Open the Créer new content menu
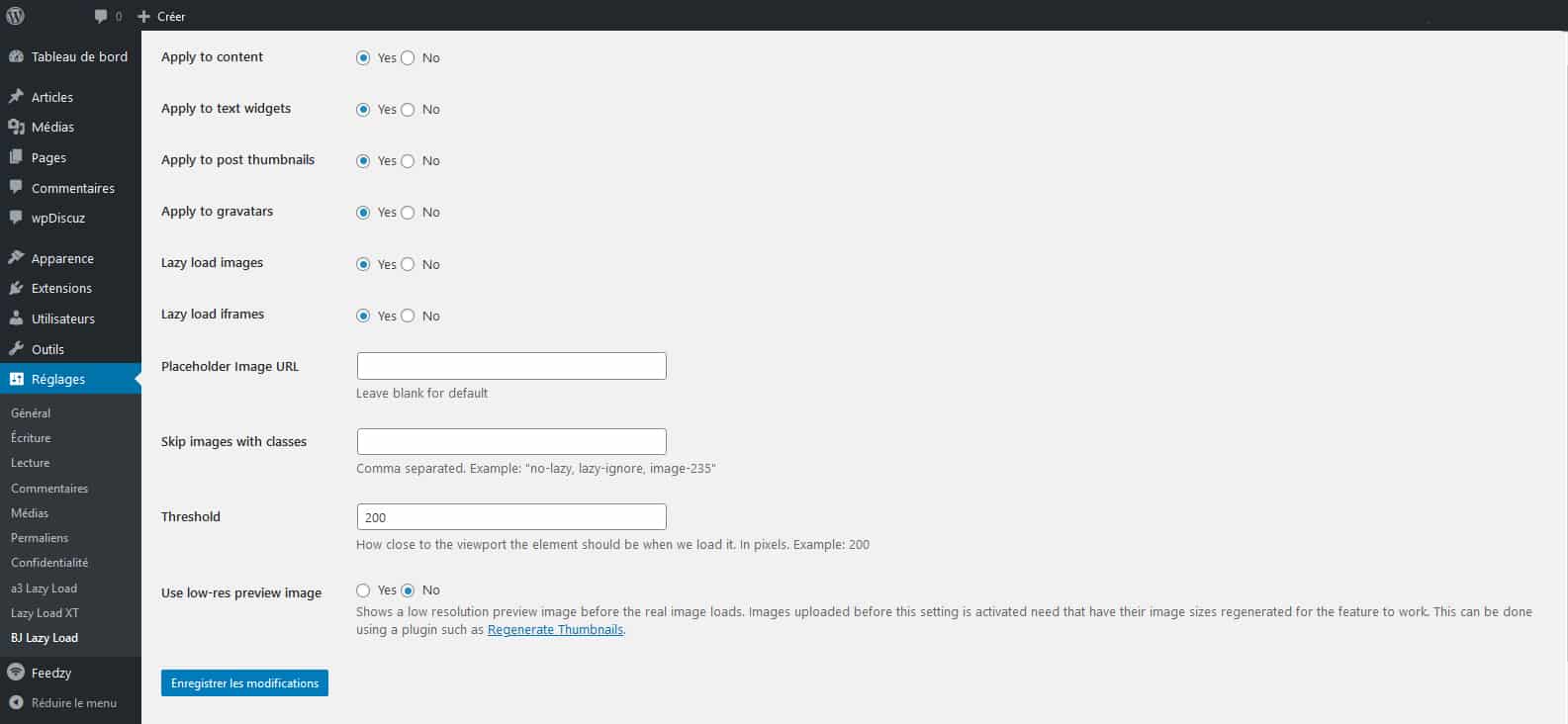The height and width of the screenshot is (724, 1568). click(161, 16)
